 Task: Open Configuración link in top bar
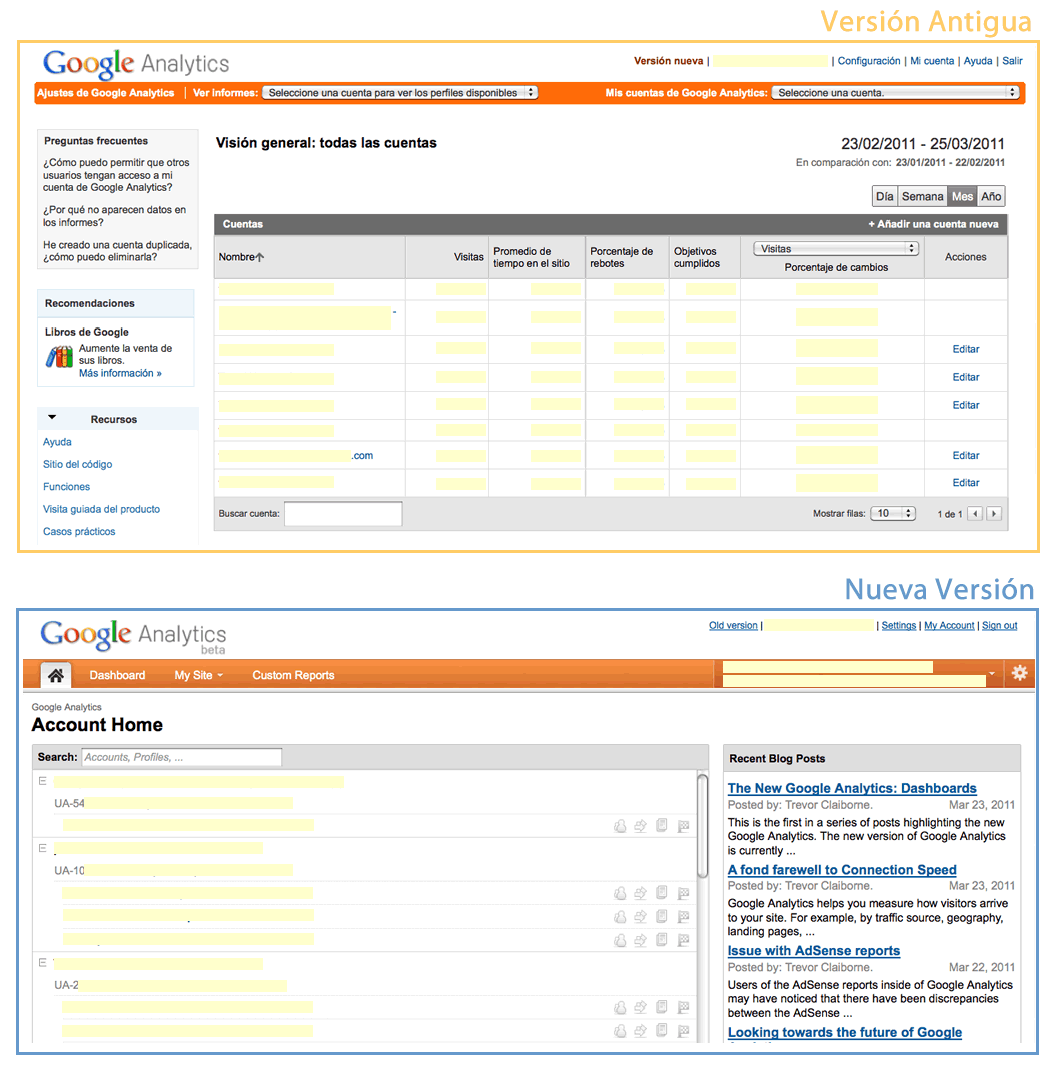869,61
